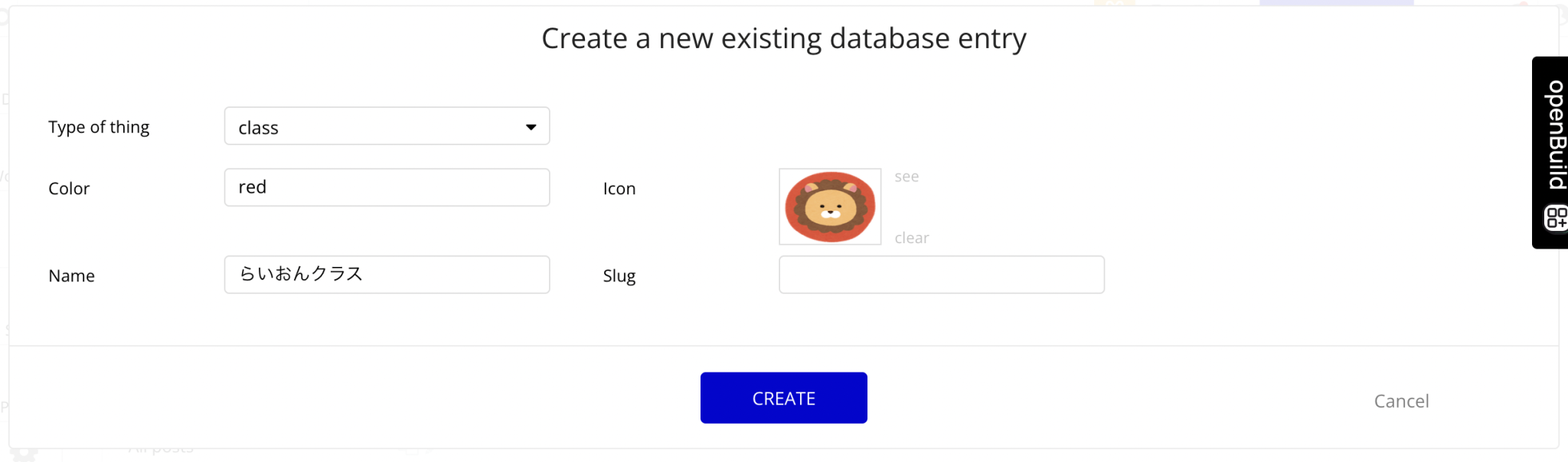Click the openBuild vertical label text

click(x=1550, y=135)
